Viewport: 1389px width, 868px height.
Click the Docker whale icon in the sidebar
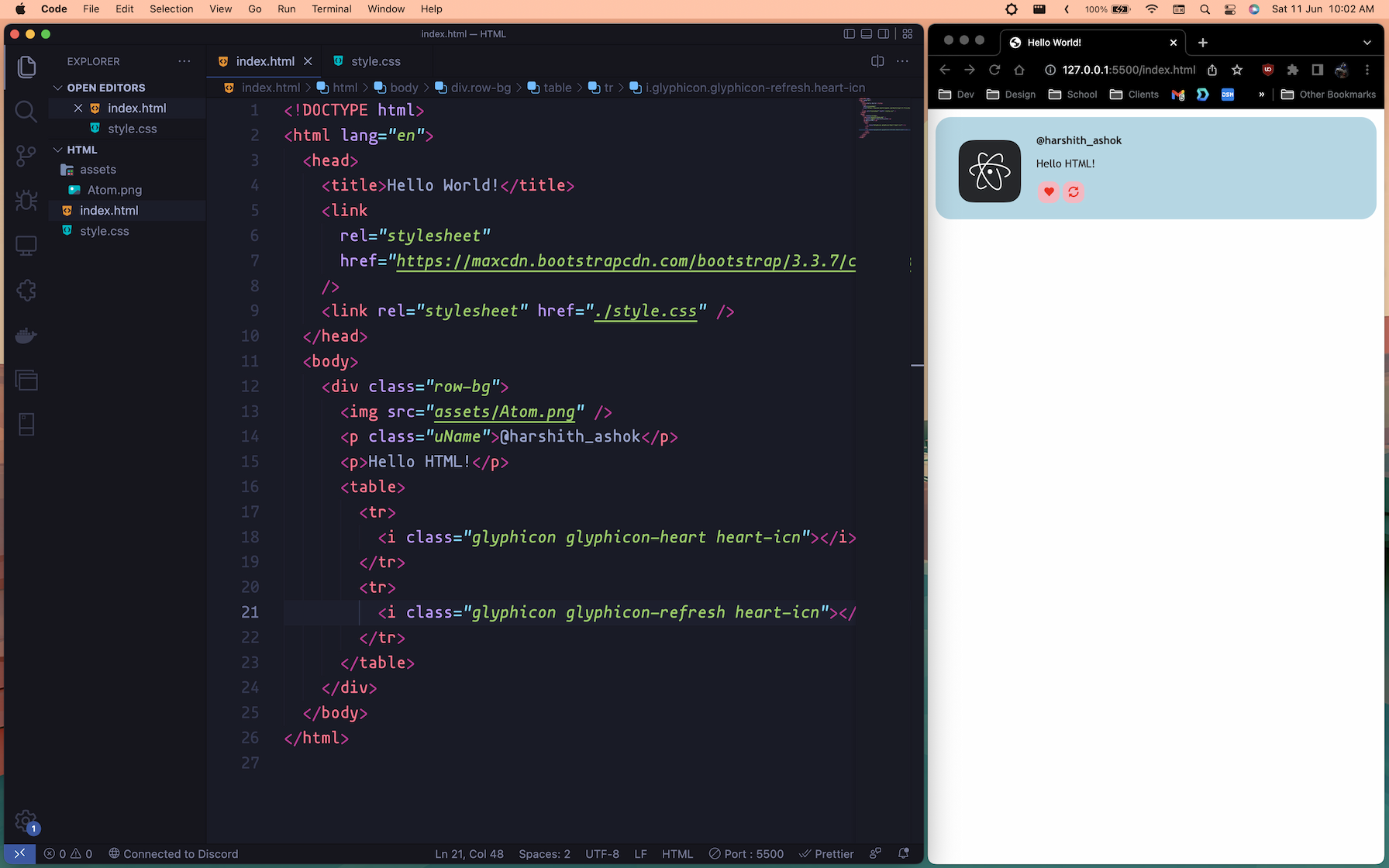[x=26, y=335]
